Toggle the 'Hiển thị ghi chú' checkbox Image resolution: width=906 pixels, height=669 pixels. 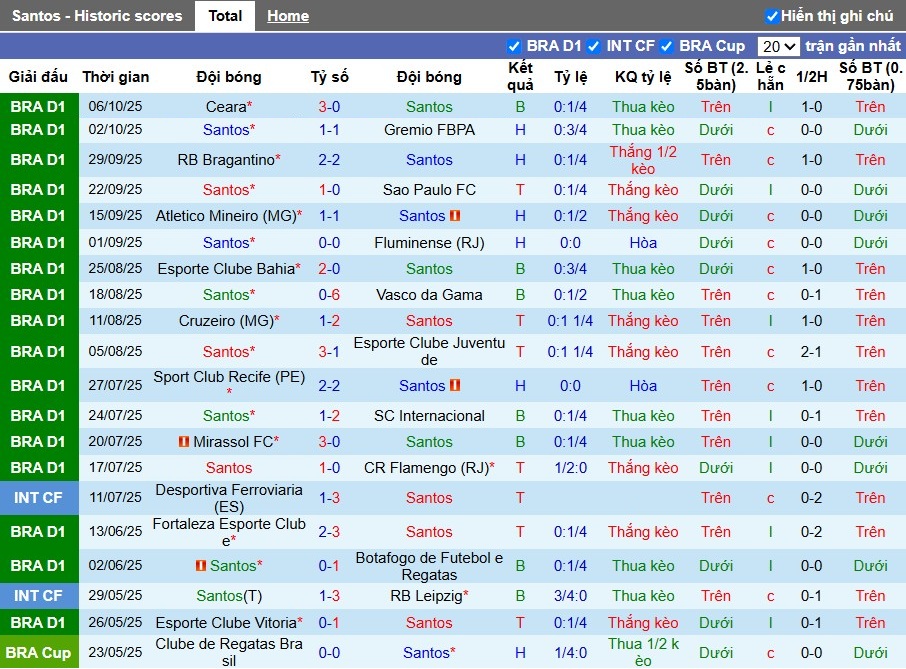[772, 16]
